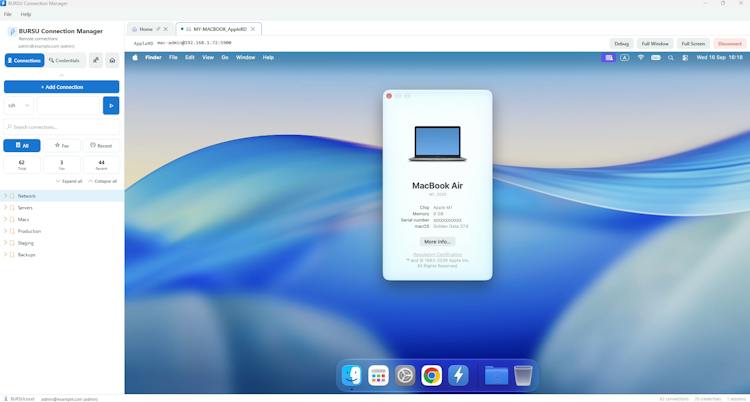Click Collapse all above the tree
750x402 pixels.
[103, 181]
